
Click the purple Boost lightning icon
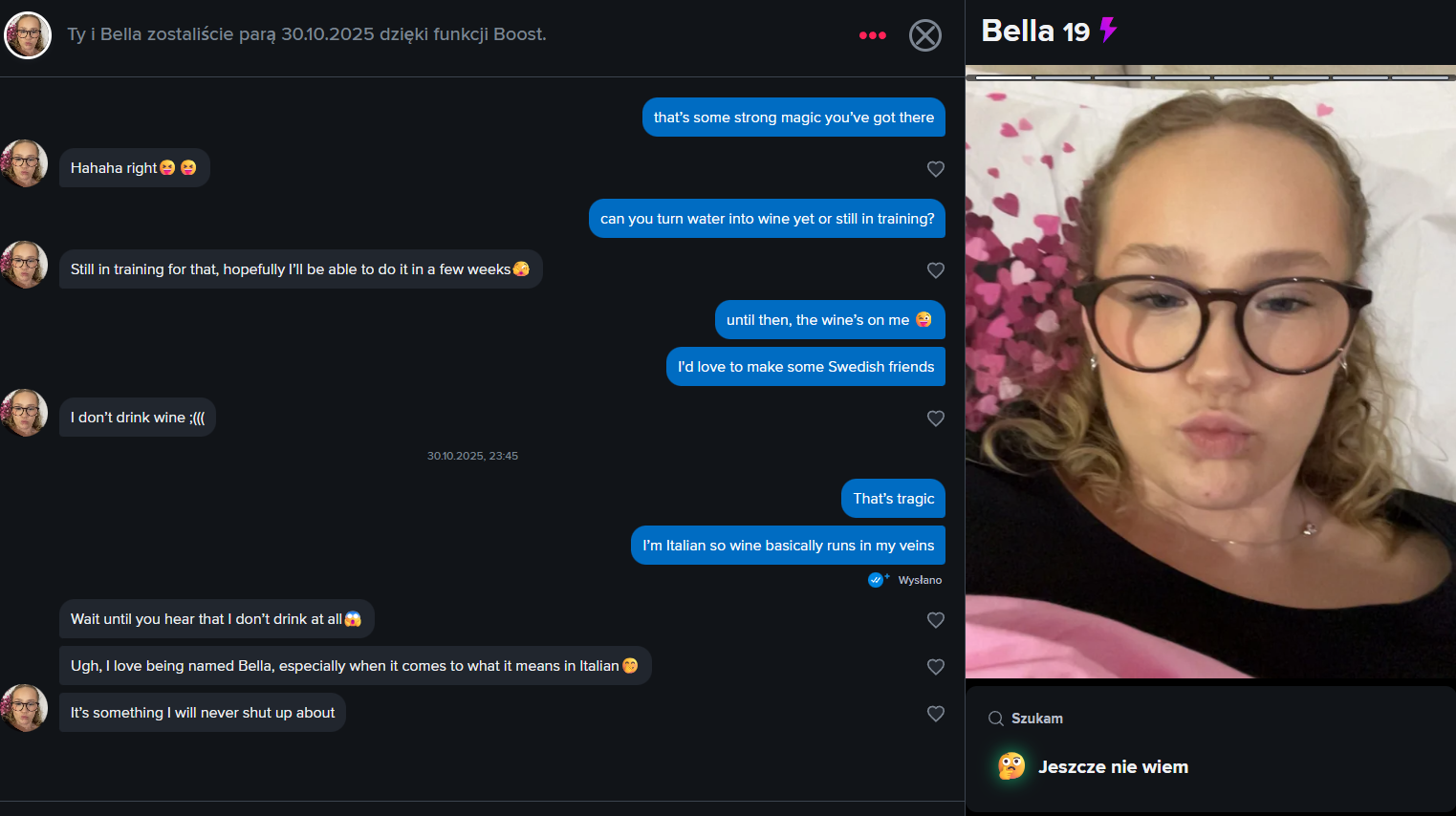[1108, 30]
